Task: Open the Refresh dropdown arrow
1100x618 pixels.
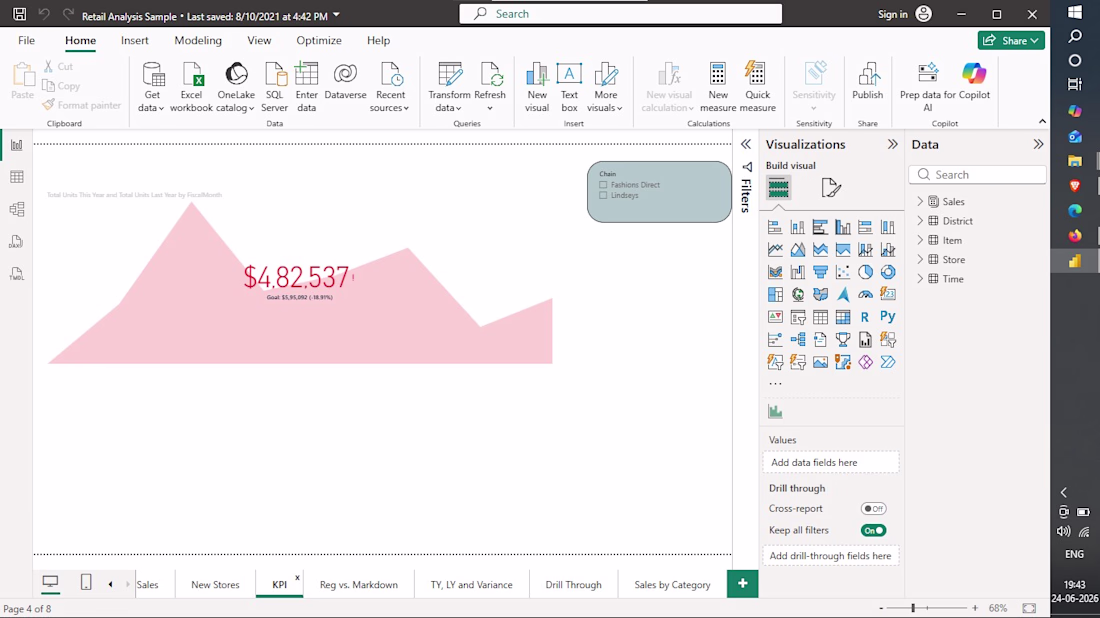Action: (x=490, y=108)
